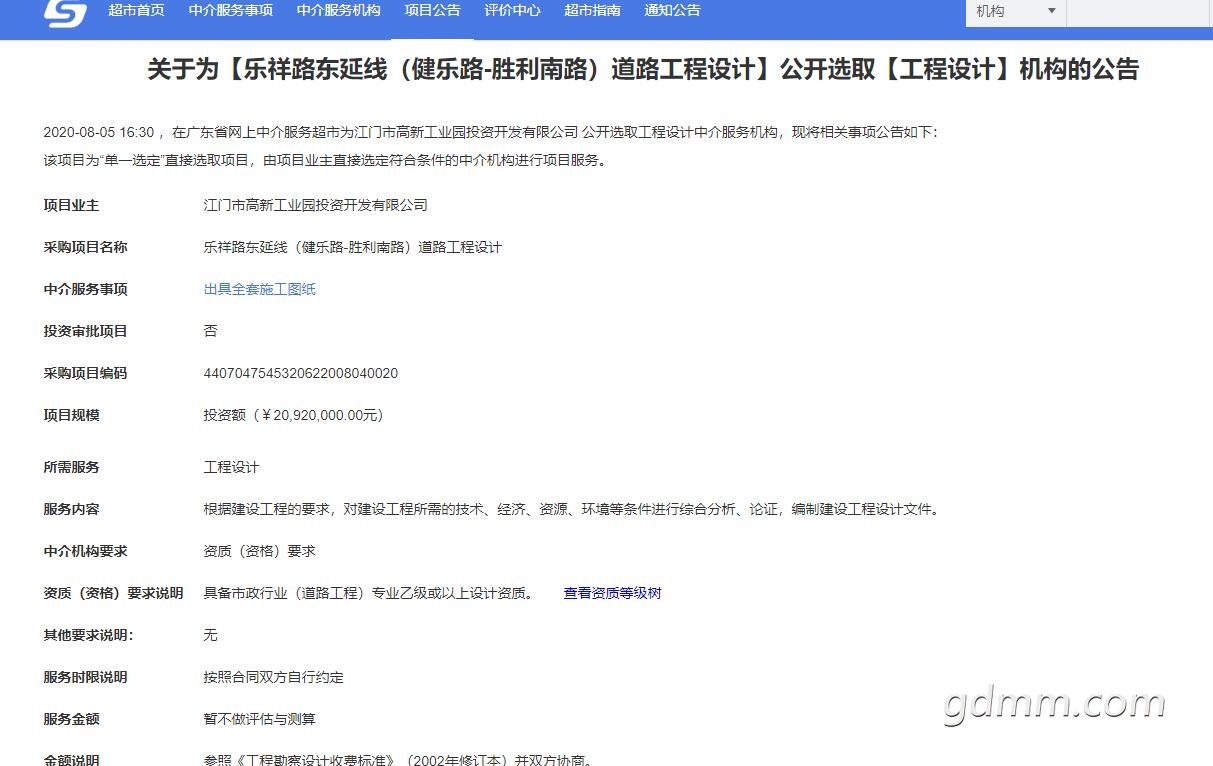Click the 采购项目编码 number text

pos(301,373)
